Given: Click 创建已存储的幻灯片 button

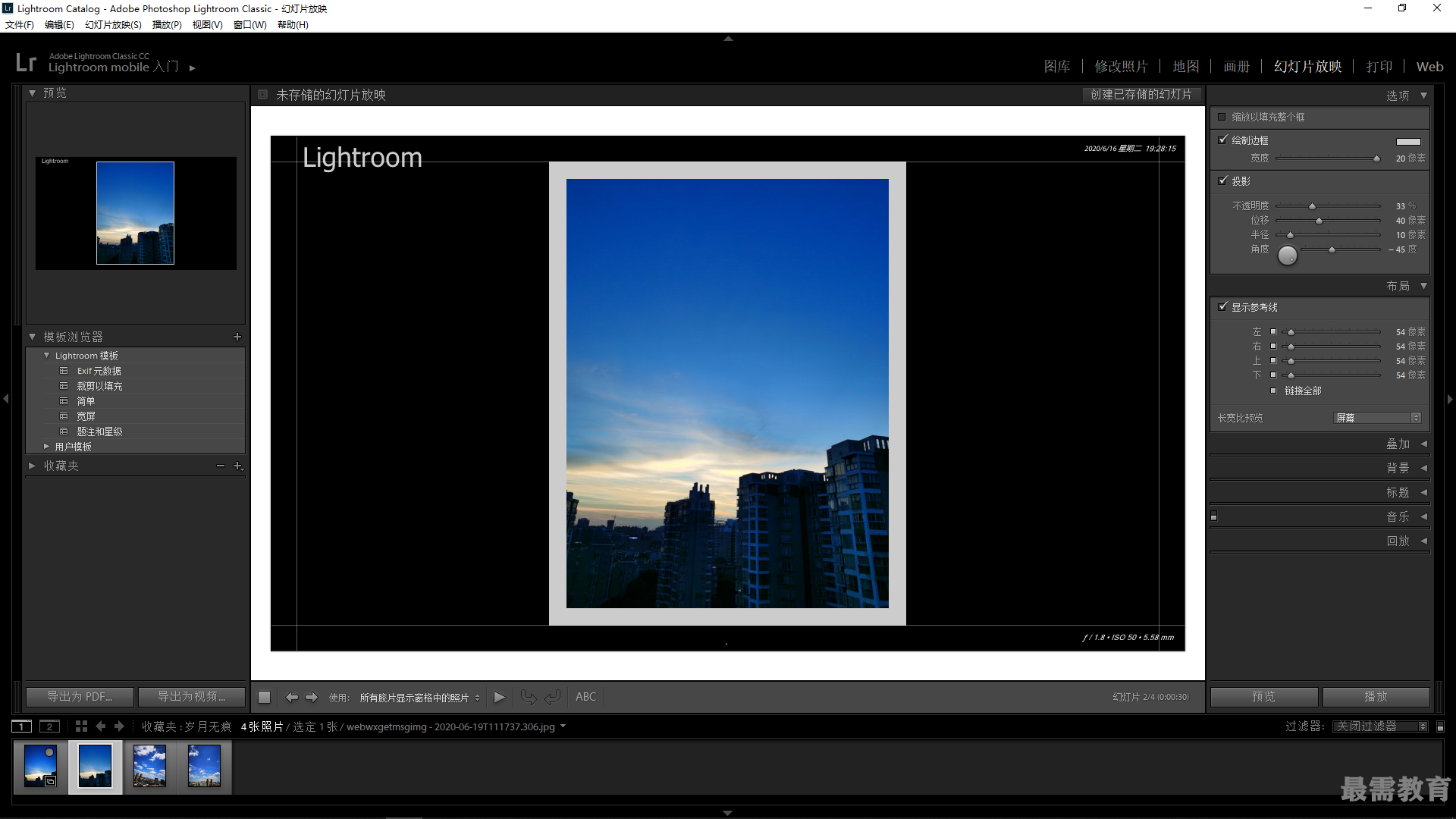Looking at the screenshot, I should click(1141, 95).
